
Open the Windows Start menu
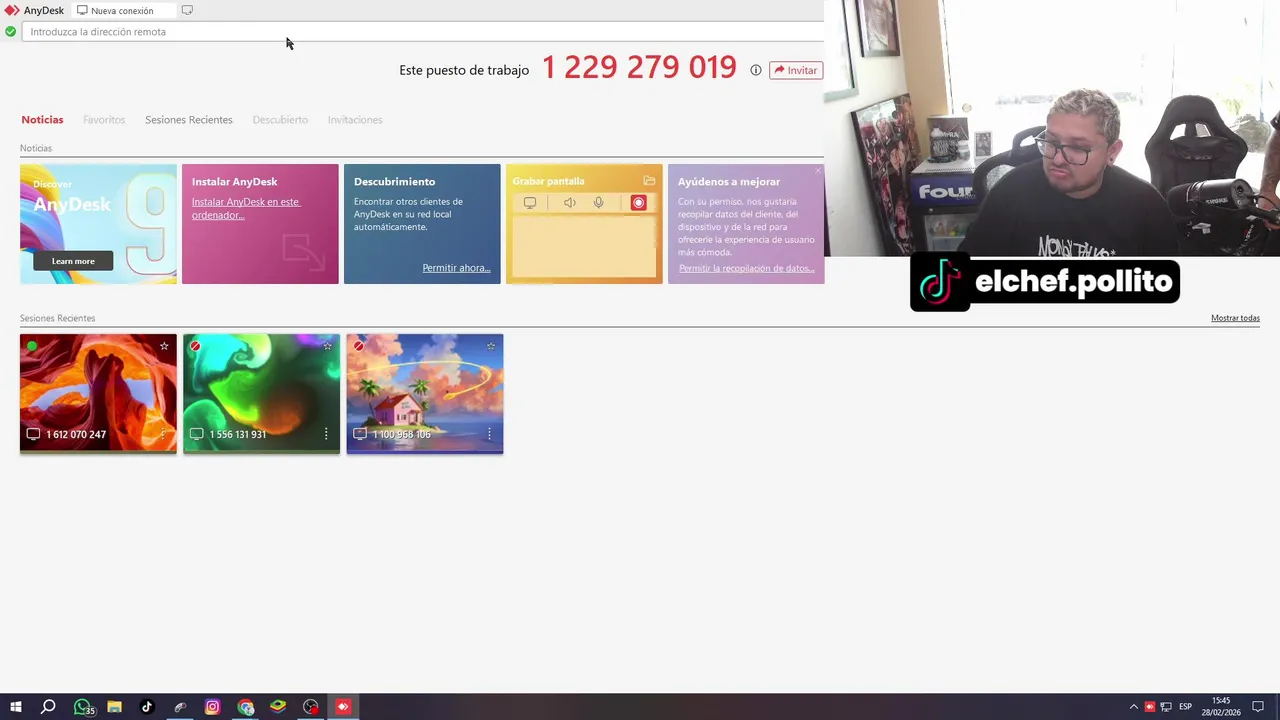15,707
